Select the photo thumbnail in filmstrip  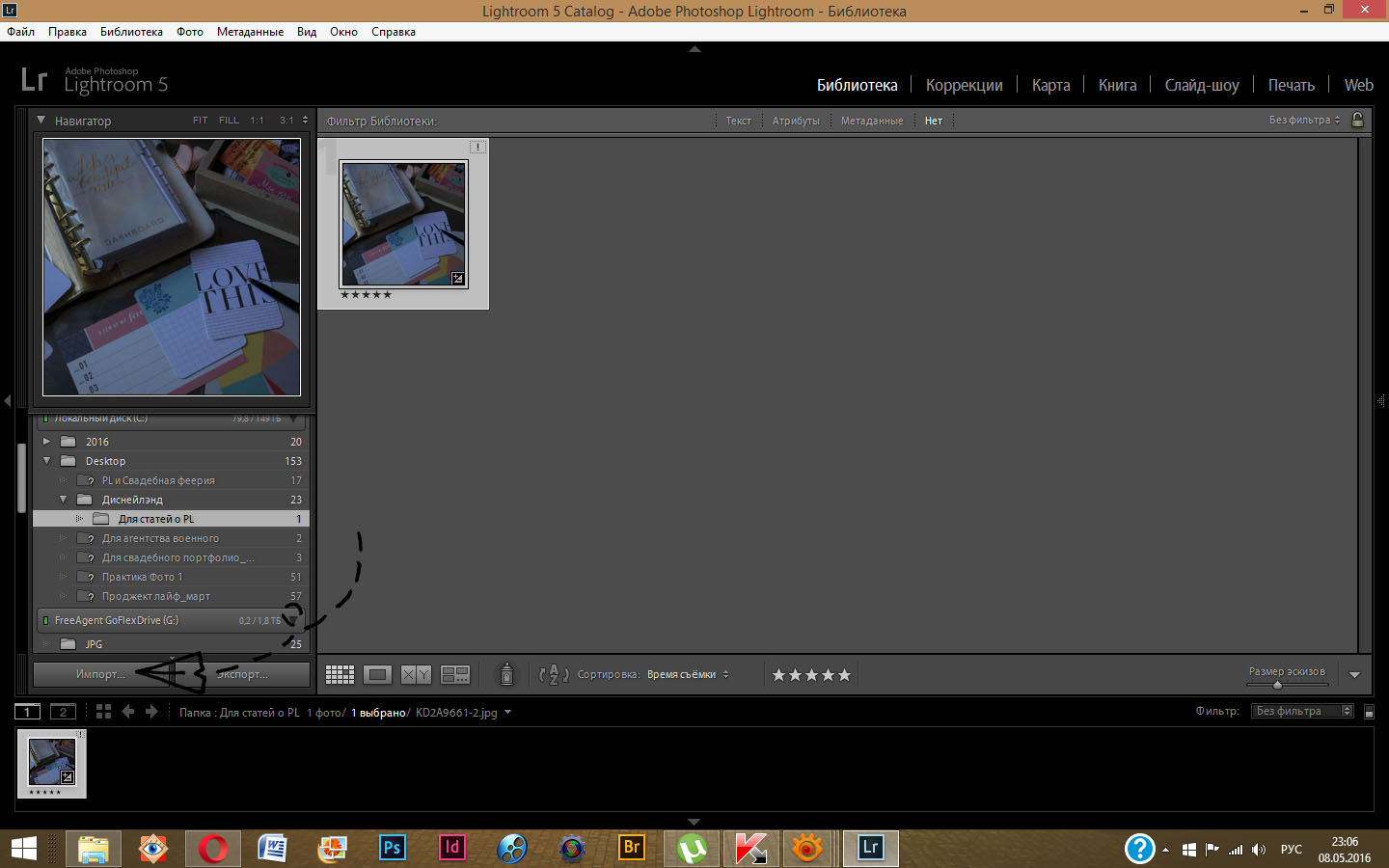52,764
